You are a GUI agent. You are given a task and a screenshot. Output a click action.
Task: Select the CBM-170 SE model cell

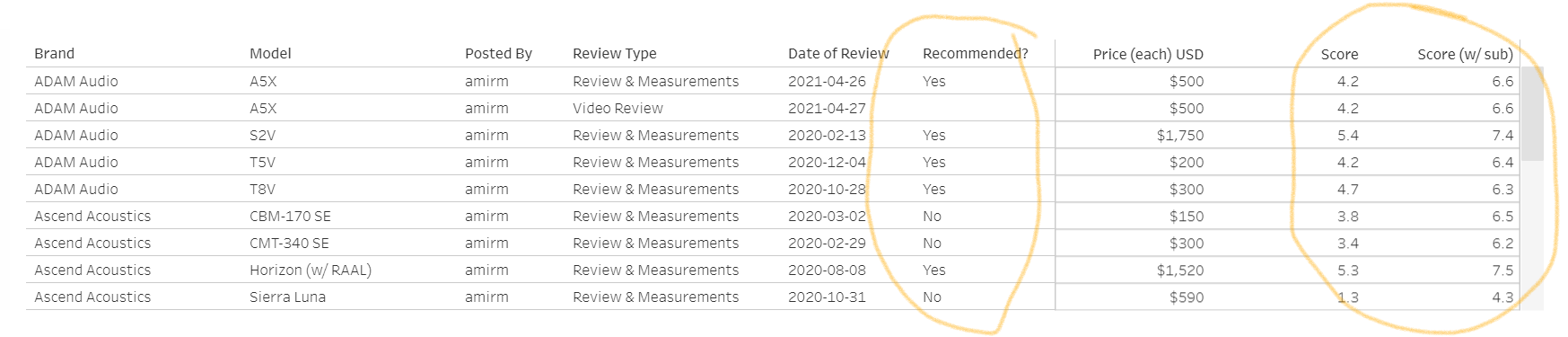pyautogui.click(x=290, y=216)
